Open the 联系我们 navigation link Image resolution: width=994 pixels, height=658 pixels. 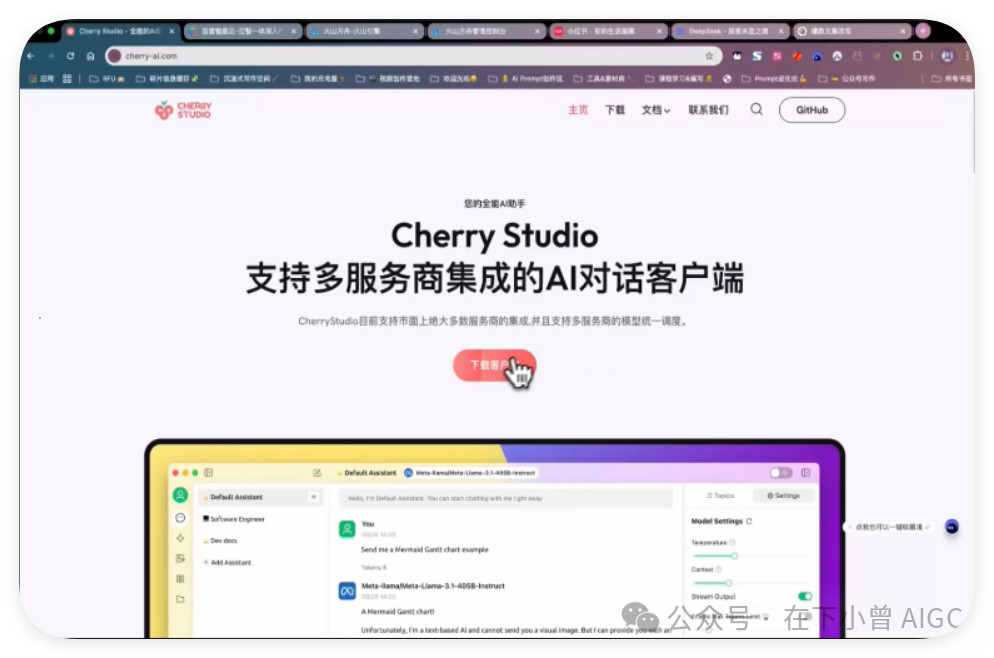click(x=708, y=110)
